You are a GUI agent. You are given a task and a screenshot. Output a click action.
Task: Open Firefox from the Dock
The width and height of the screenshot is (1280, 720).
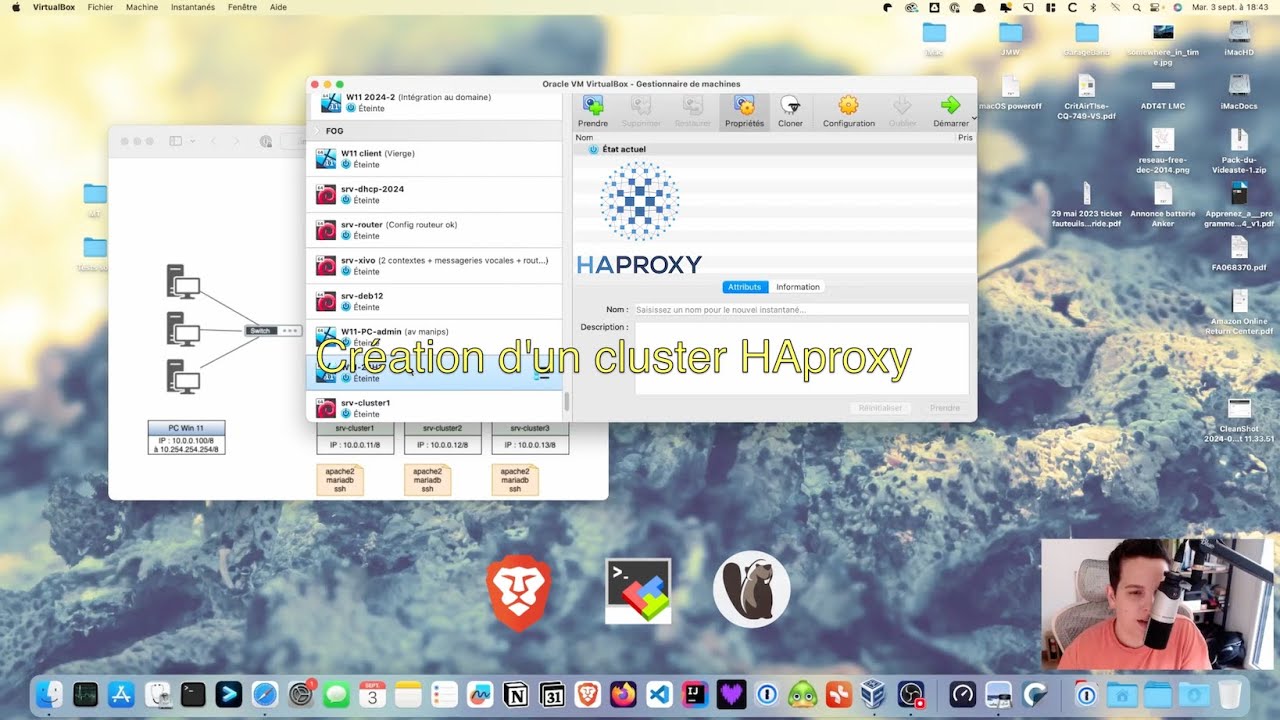click(623, 693)
